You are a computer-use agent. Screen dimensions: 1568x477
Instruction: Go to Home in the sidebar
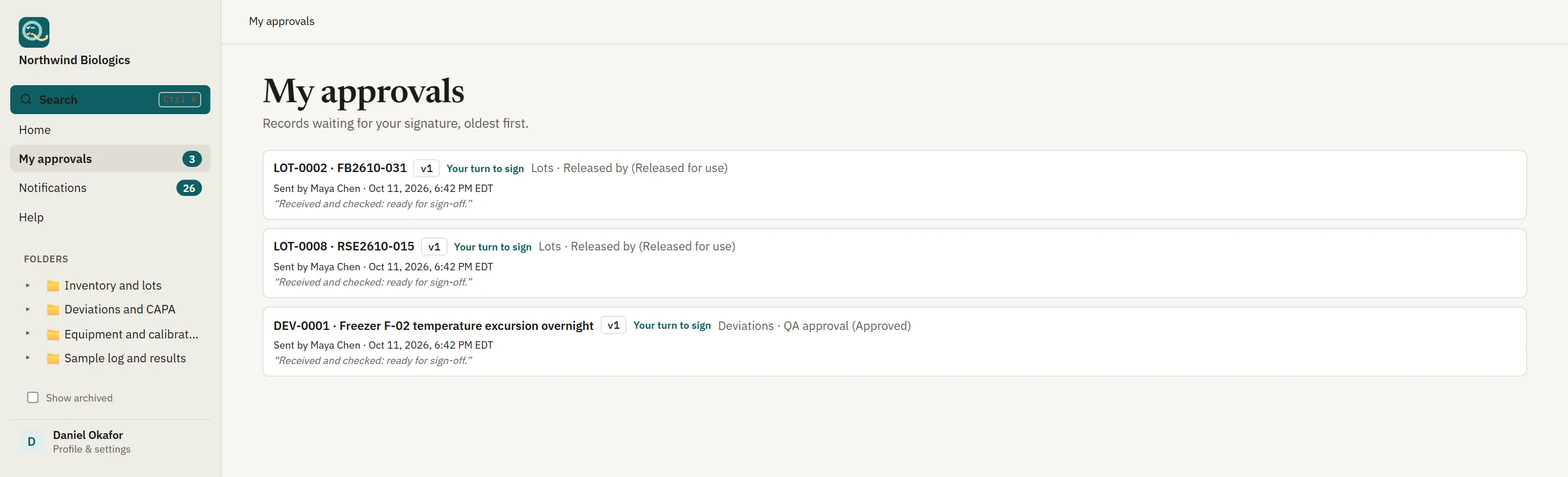pyautogui.click(x=110, y=129)
